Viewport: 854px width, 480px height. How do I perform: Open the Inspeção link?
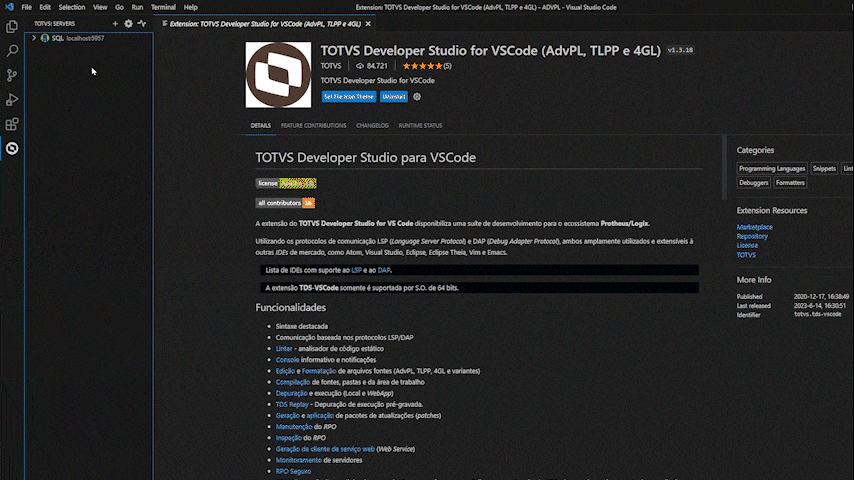(288, 438)
